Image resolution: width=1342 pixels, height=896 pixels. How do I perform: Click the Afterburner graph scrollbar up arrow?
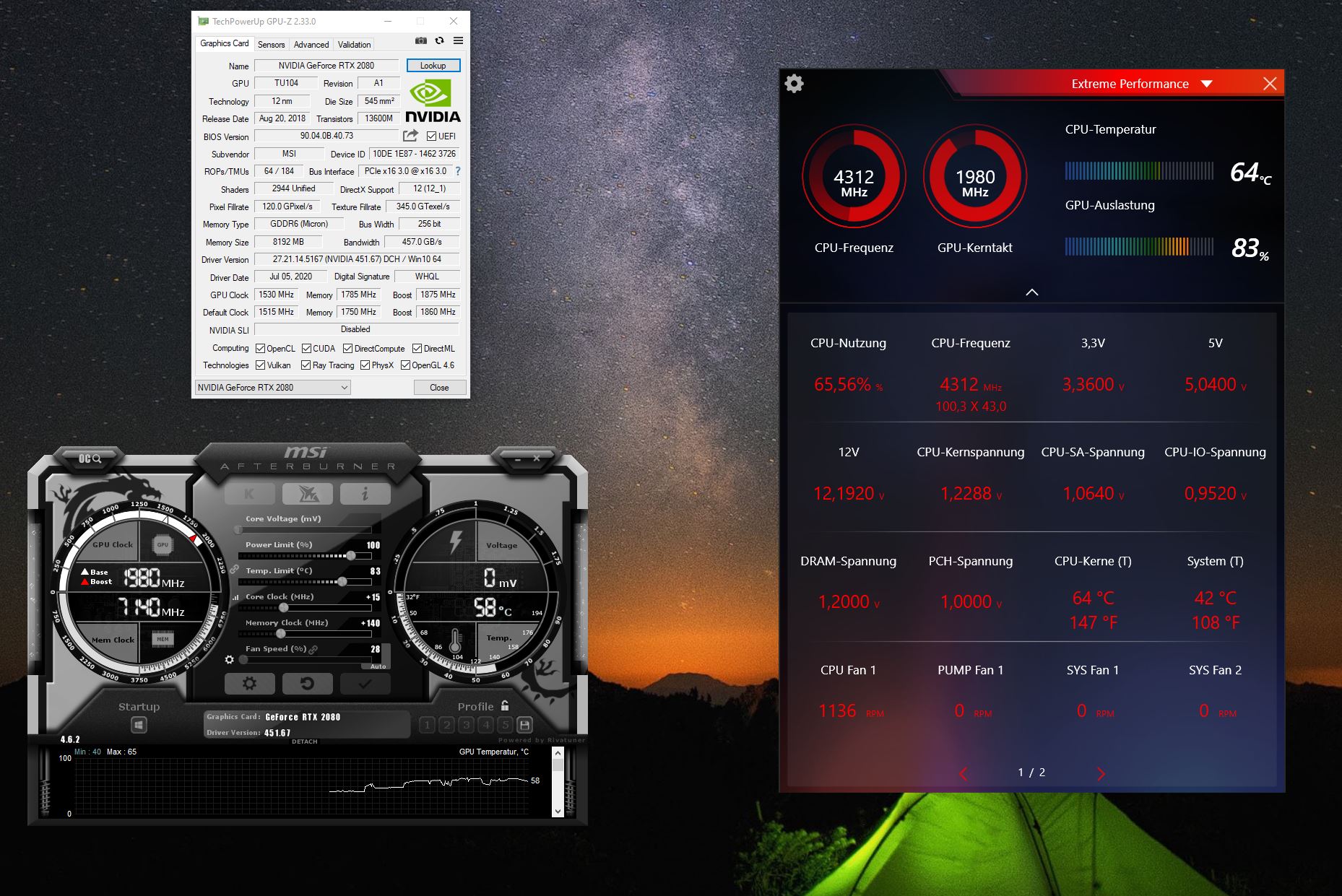[558, 753]
